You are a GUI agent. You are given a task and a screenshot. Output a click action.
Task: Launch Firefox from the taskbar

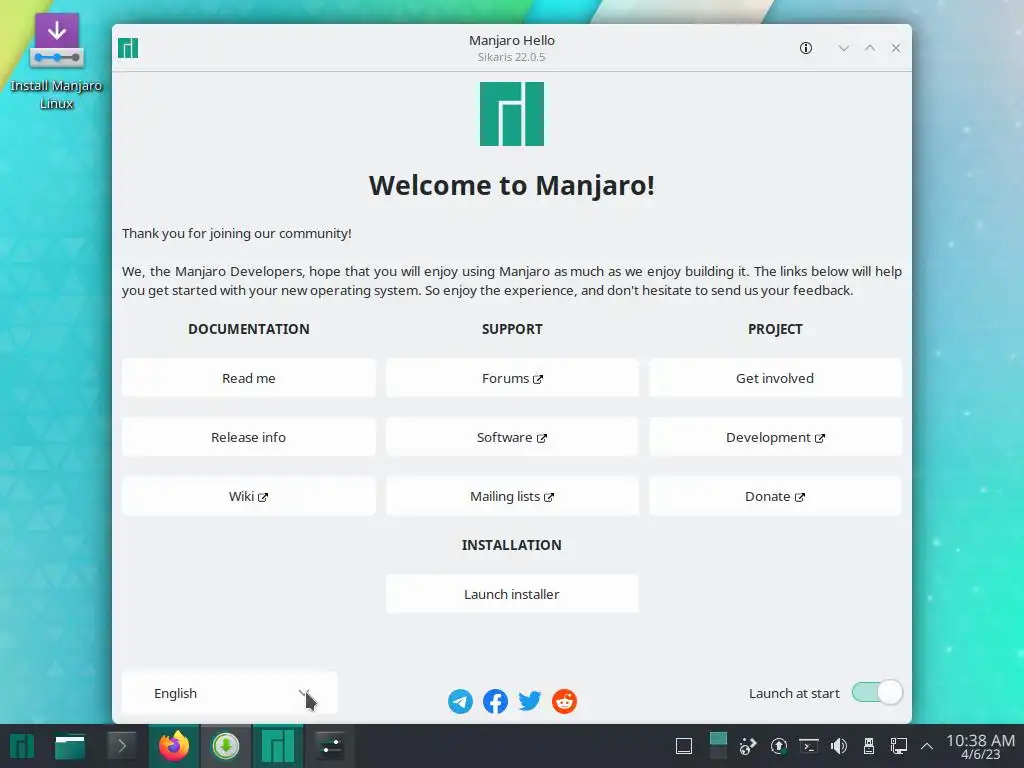pos(174,746)
